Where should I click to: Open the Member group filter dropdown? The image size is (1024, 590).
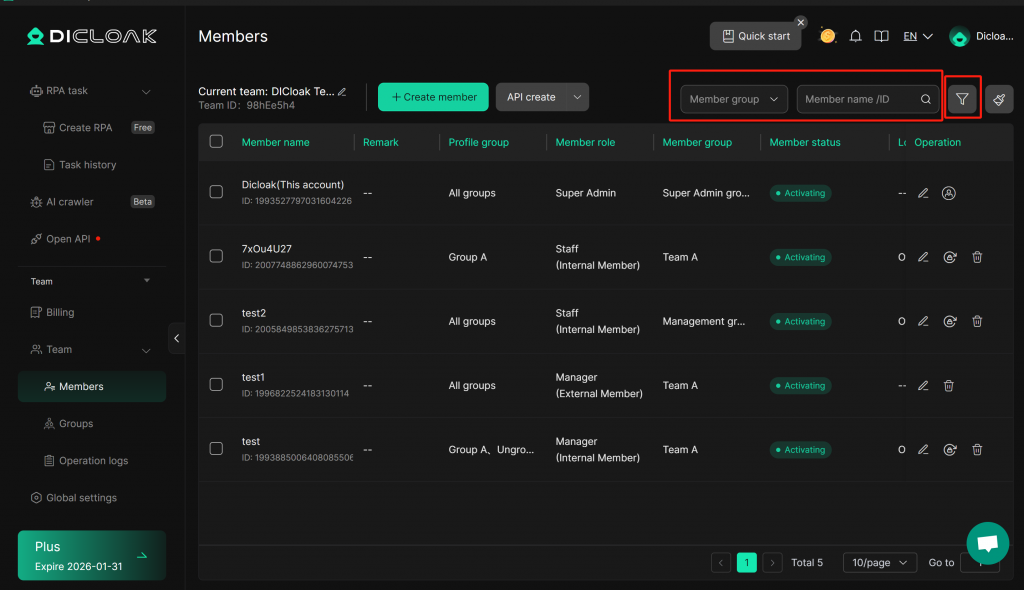[x=733, y=99]
